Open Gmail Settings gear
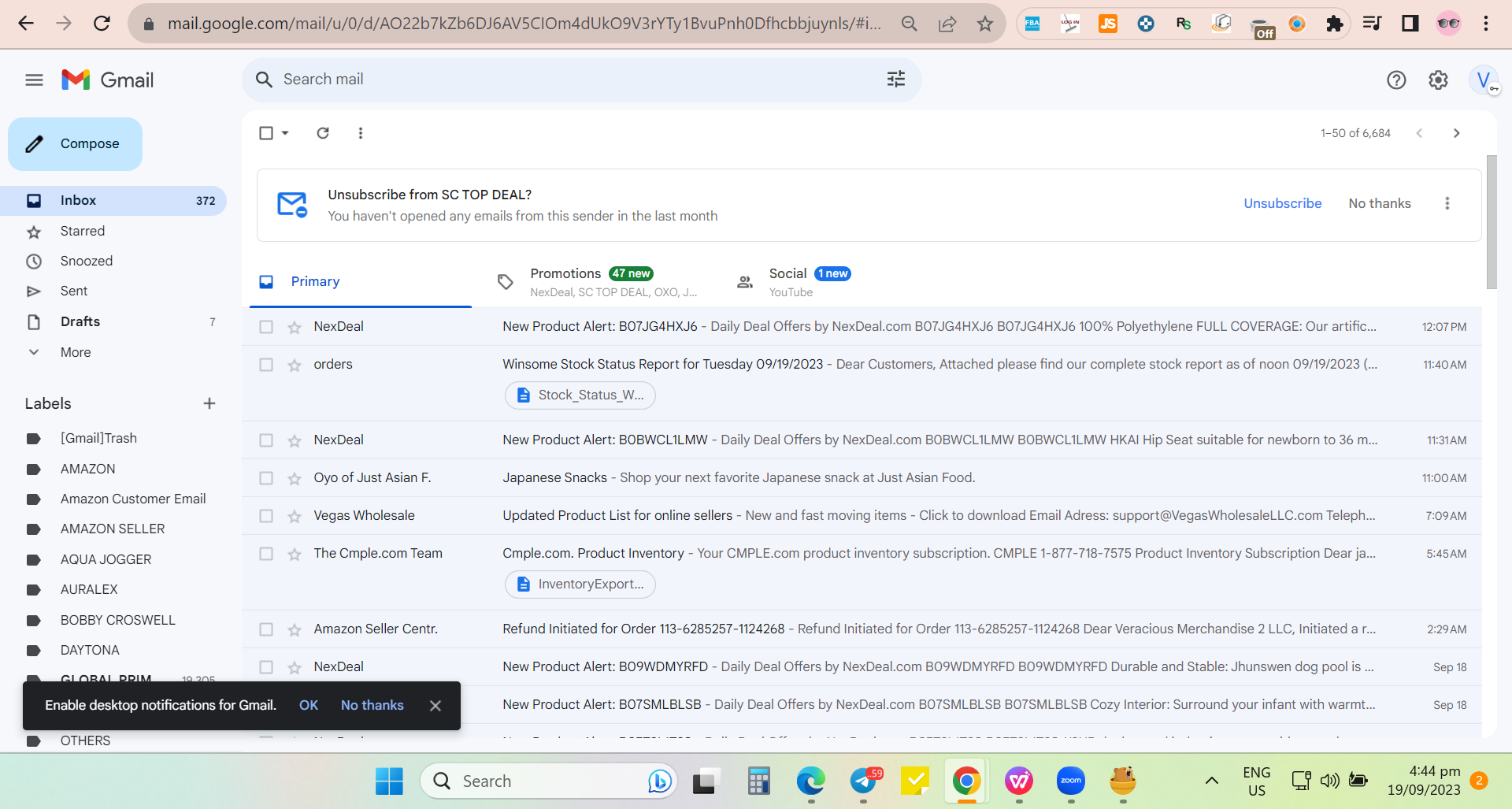 (x=1438, y=80)
